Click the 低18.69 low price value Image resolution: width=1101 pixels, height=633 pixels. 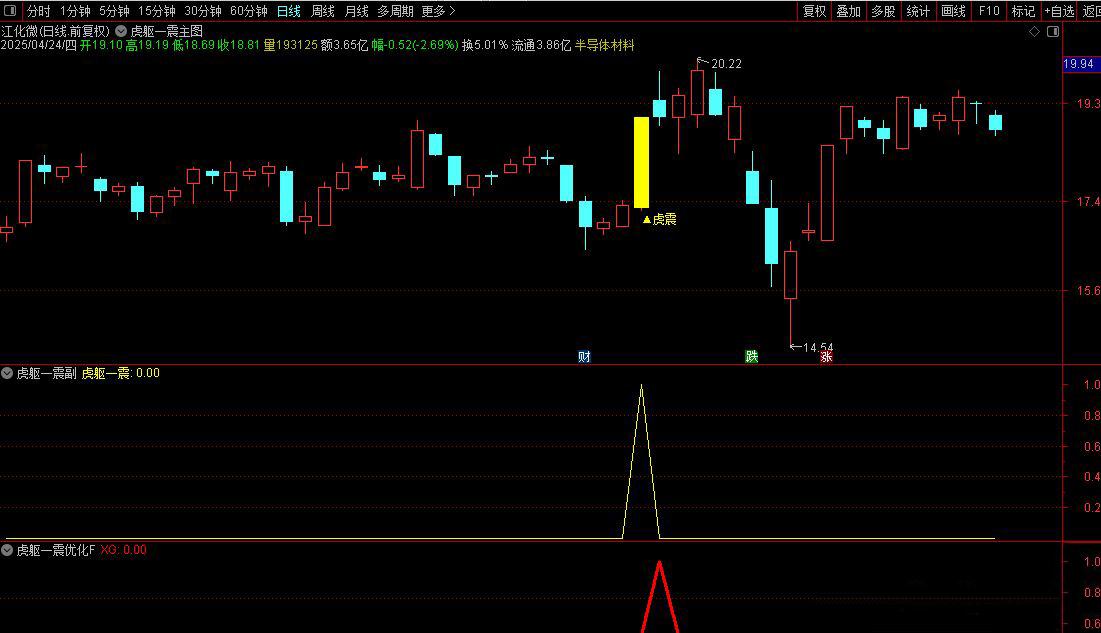193,45
